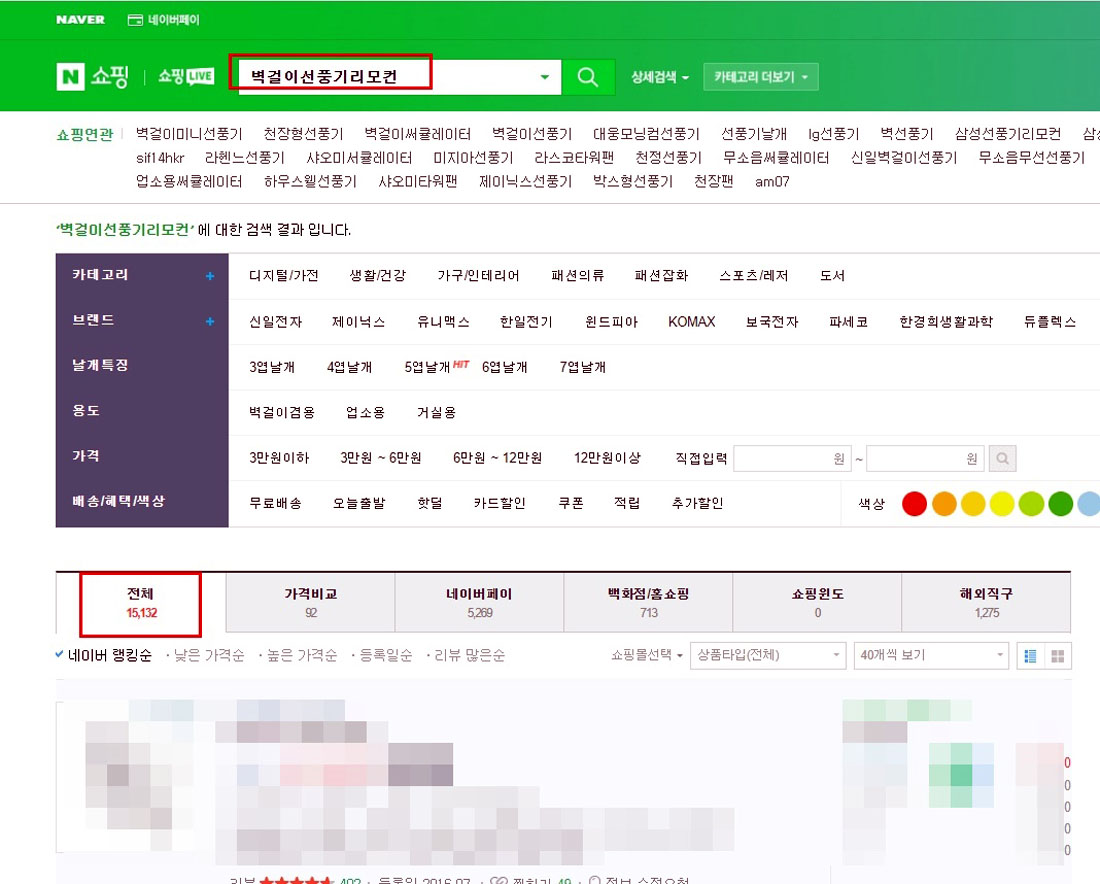Open related search 샤오미서큘레이터

tap(359, 158)
